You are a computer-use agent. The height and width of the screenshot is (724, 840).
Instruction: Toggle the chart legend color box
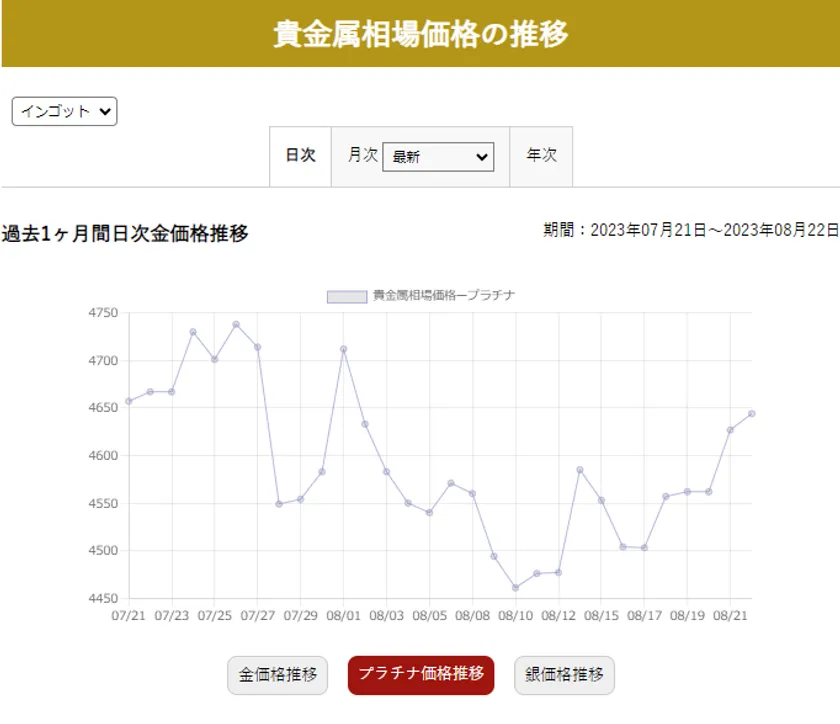[347, 296]
